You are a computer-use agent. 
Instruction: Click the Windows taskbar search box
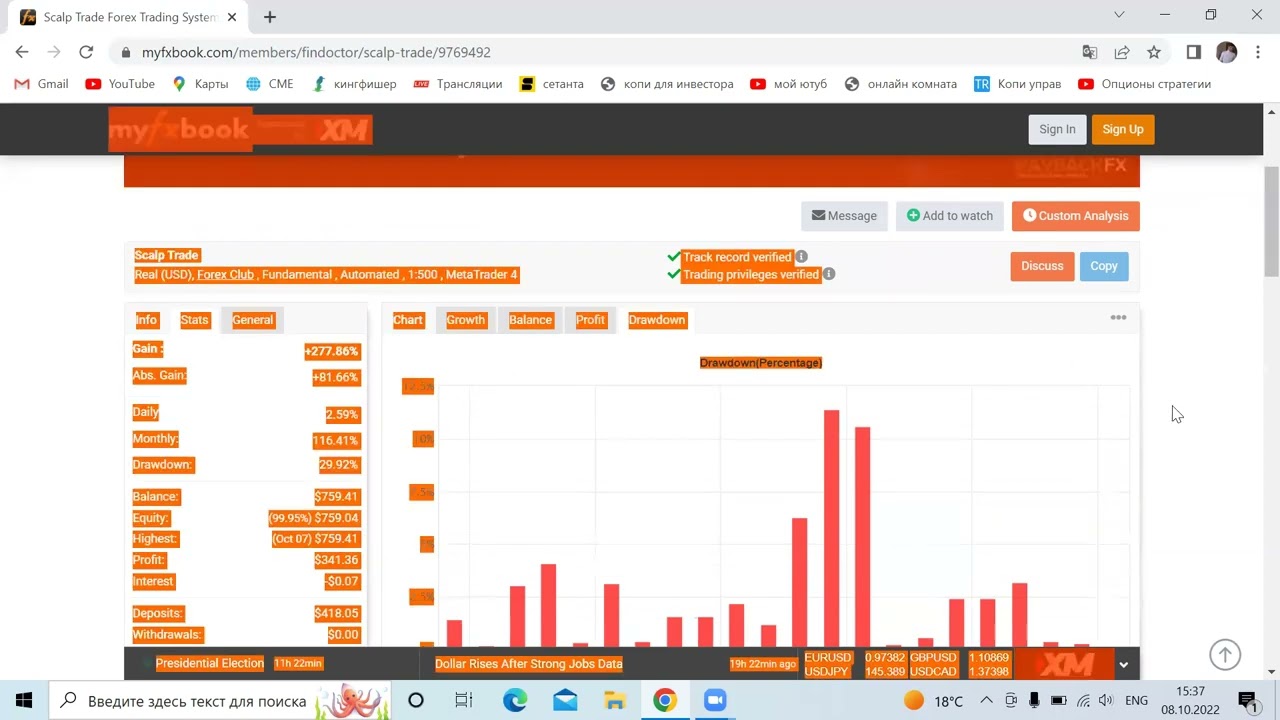pyautogui.click(x=220, y=700)
